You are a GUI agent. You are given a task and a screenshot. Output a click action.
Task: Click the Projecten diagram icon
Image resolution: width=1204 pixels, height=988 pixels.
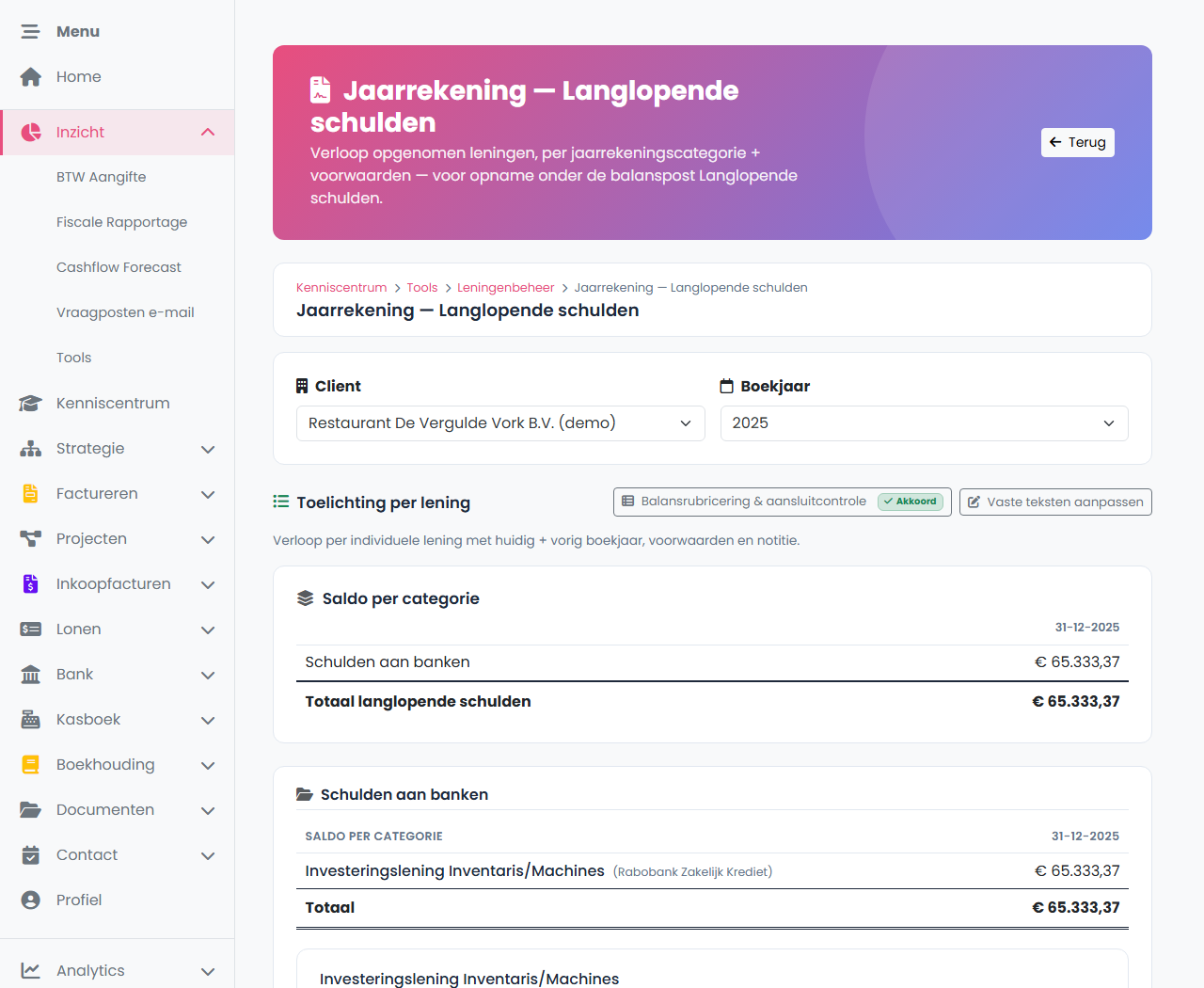31,539
